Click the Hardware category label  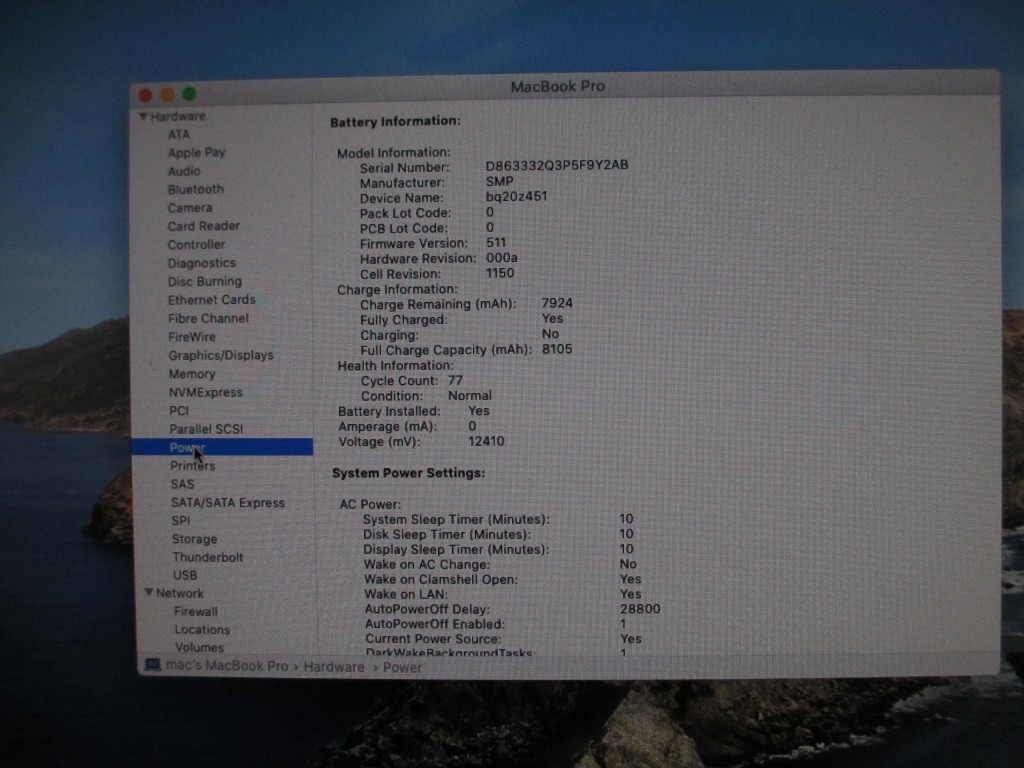178,116
